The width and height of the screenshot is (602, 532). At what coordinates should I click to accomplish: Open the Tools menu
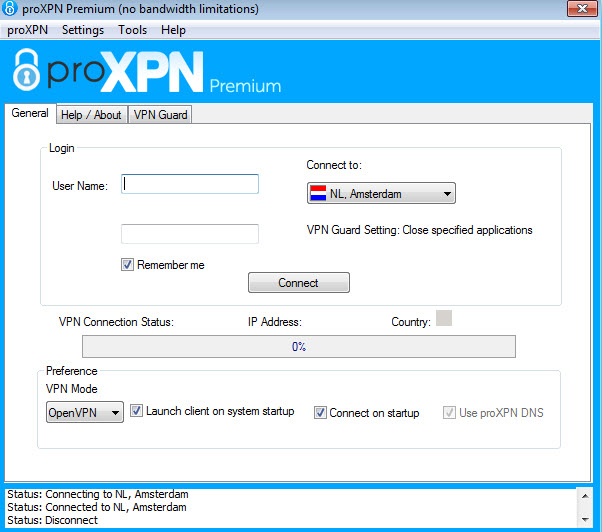coord(132,30)
